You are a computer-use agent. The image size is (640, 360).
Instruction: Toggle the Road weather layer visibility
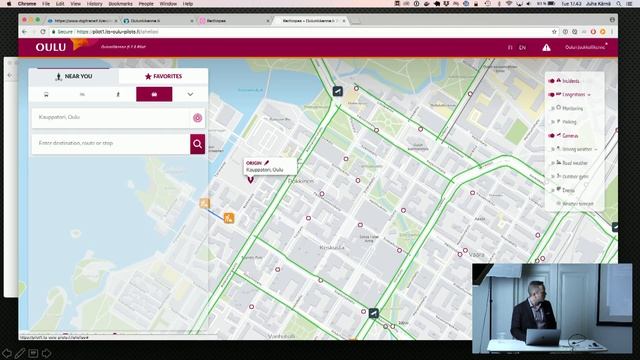[552, 163]
